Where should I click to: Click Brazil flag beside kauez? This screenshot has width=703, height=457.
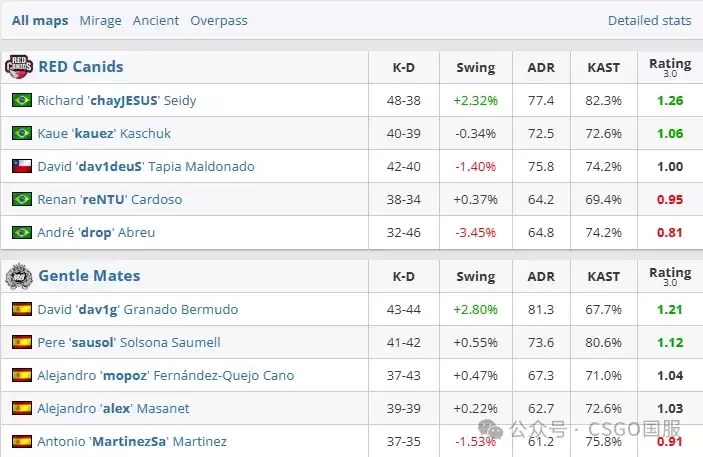(x=22, y=133)
